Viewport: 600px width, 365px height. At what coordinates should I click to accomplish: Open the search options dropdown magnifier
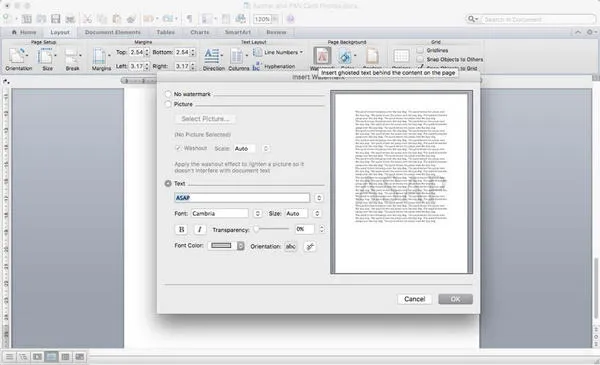pos(473,19)
